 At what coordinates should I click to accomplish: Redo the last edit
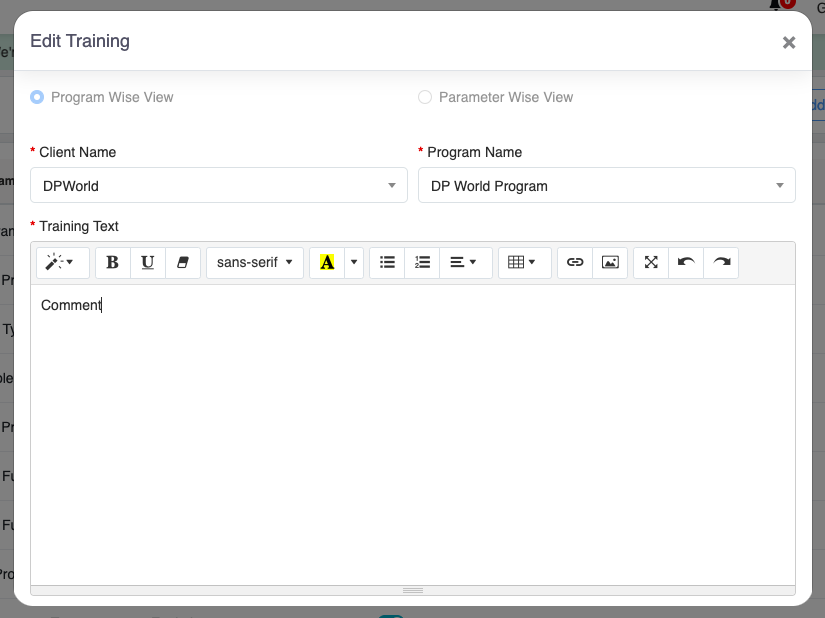pos(721,262)
